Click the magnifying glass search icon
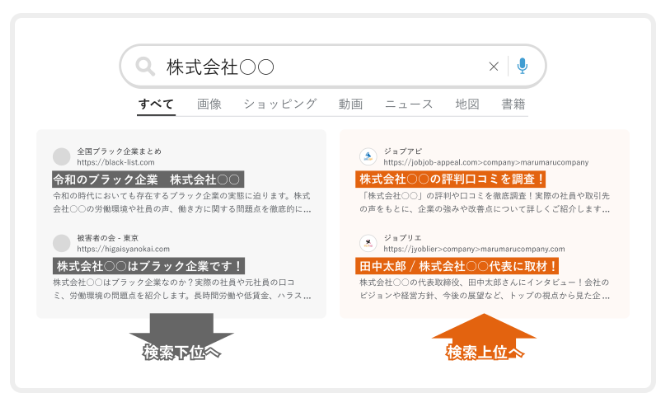 click(x=145, y=67)
